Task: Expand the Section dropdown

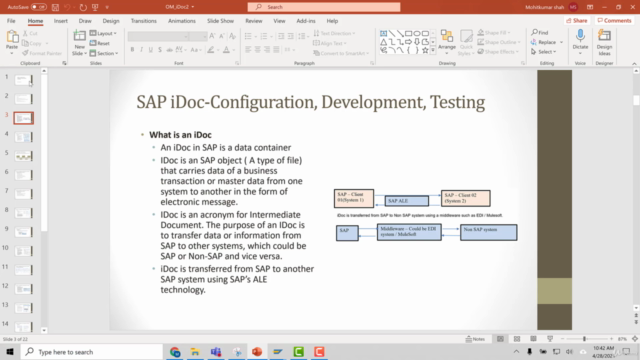Action: tap(104, 53)
